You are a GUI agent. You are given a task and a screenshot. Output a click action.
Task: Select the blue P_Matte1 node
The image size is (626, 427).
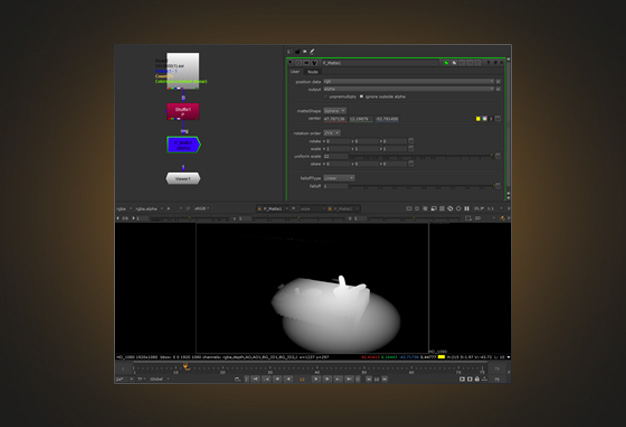tap(183, 145)
